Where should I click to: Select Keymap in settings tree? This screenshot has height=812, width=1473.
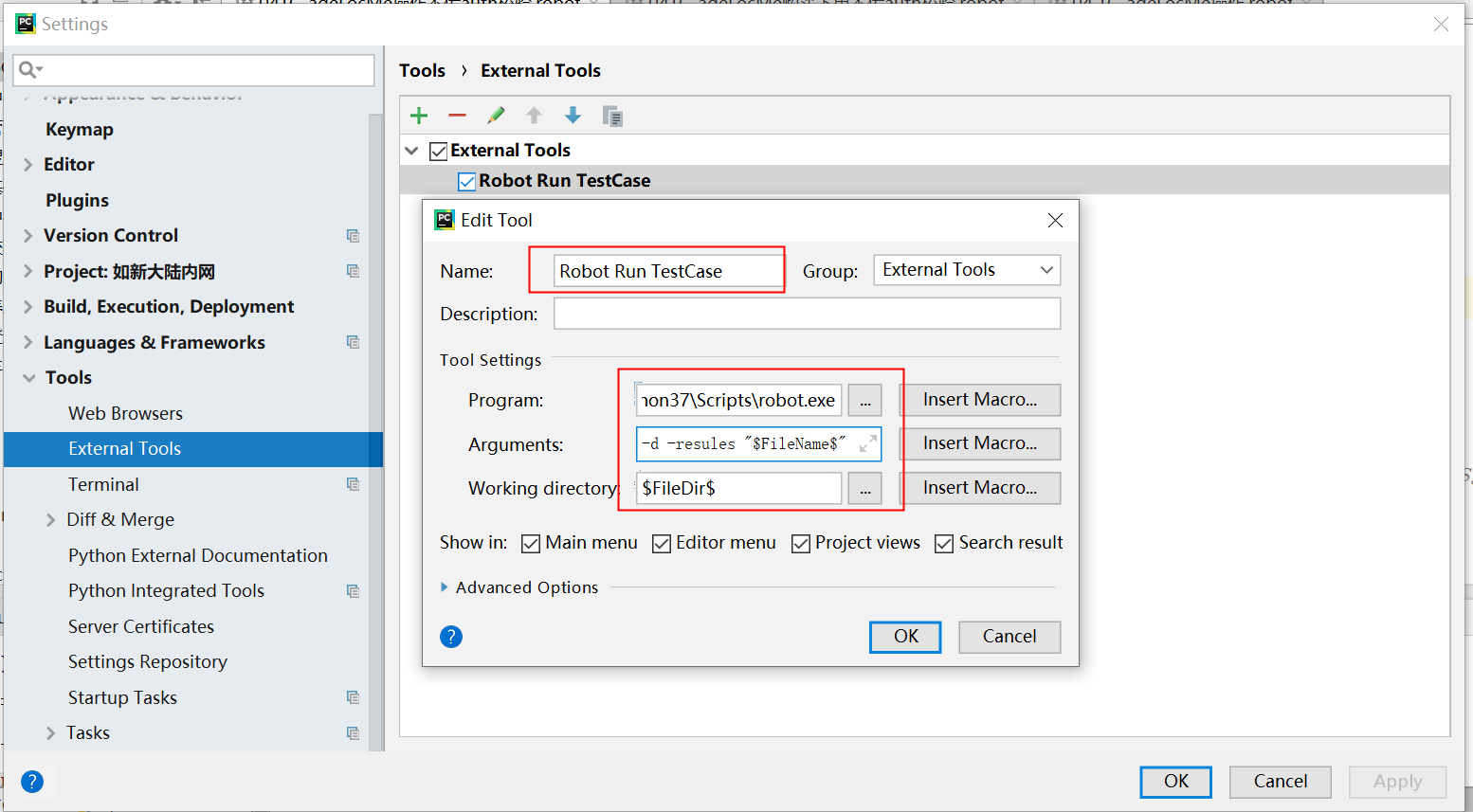[80, 130]
